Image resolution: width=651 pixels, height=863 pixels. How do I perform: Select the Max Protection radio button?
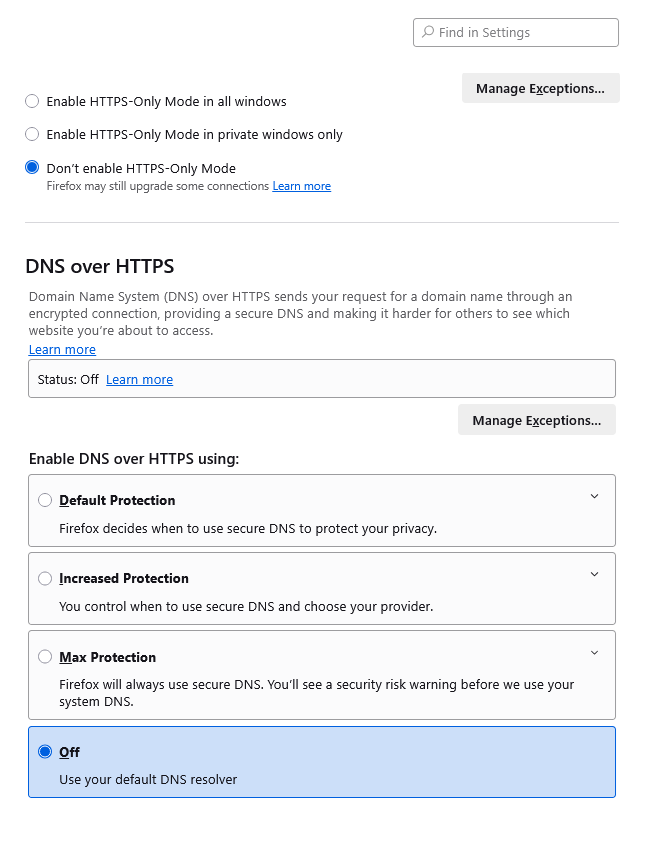pos(45,657)
